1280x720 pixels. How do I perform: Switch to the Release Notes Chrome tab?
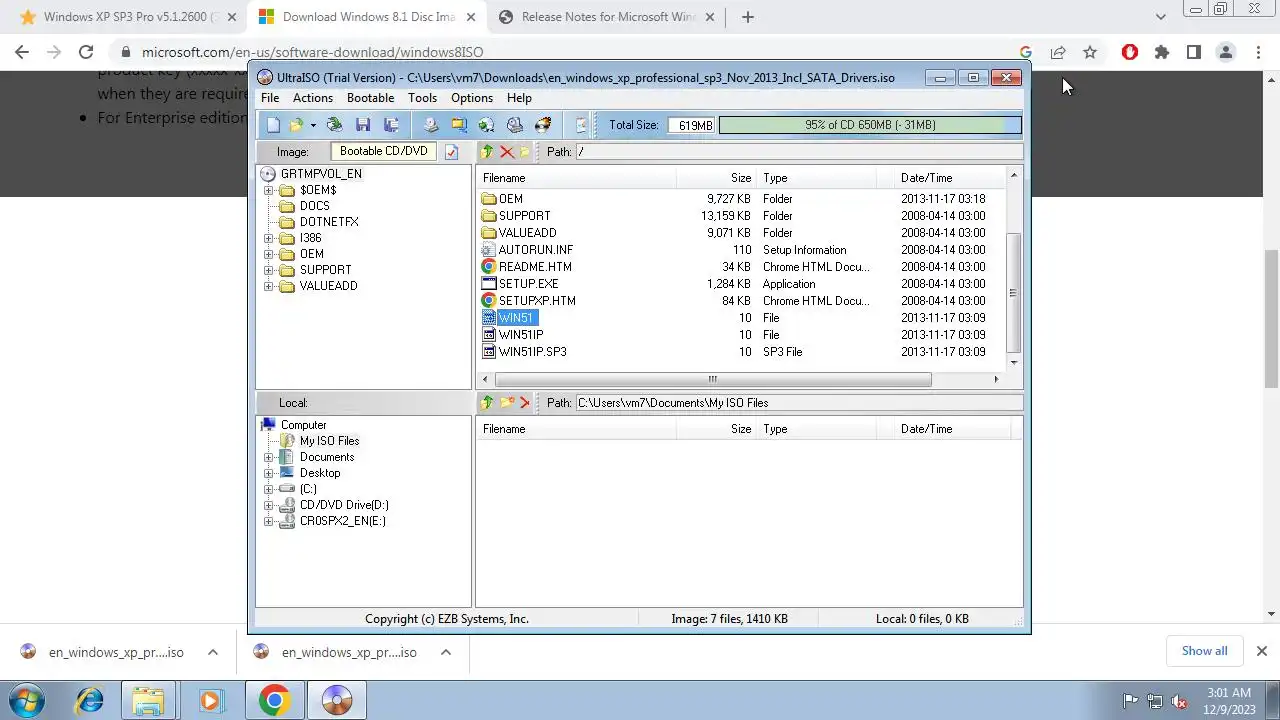[609, 17]
